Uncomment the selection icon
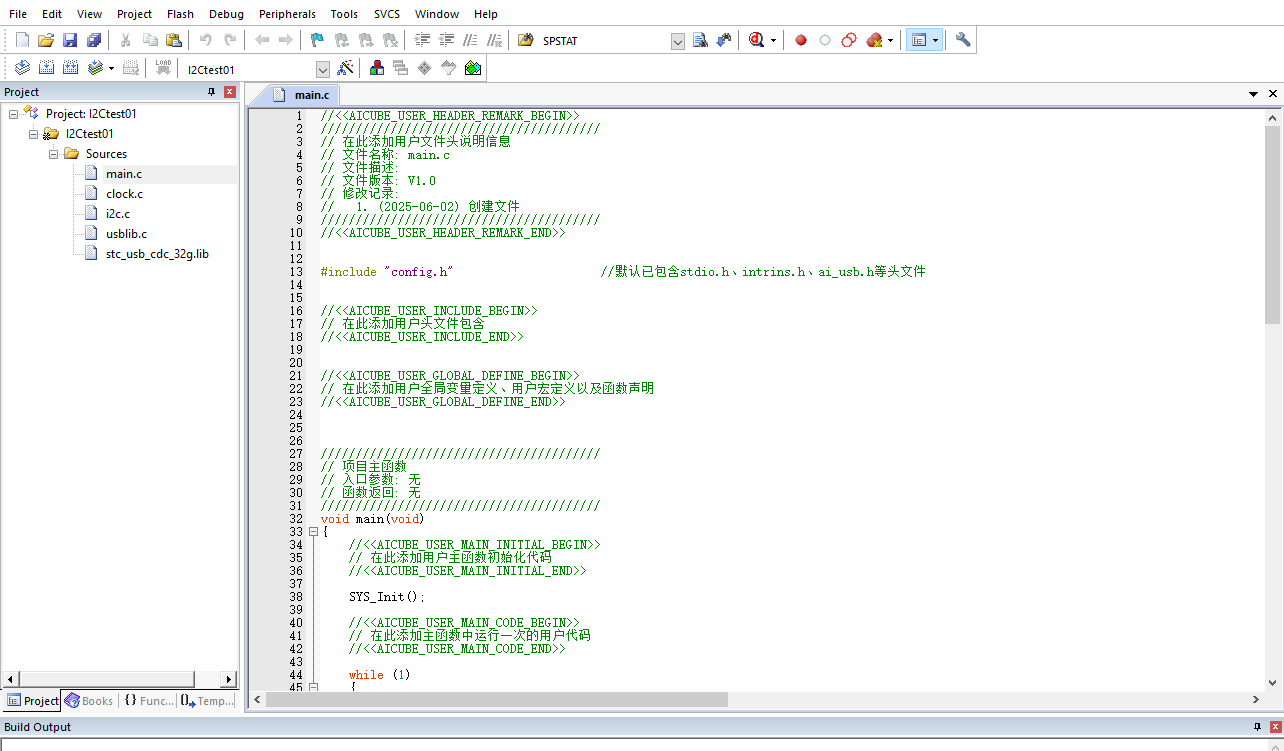 pyautogui.click(x=494, y=40)
